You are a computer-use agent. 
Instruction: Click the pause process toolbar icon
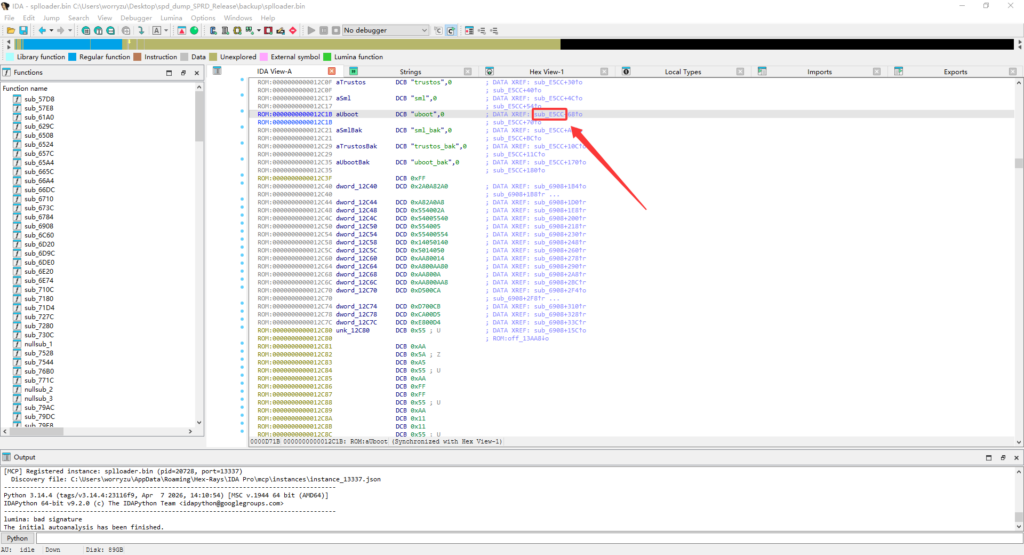(x=324, y=31)
